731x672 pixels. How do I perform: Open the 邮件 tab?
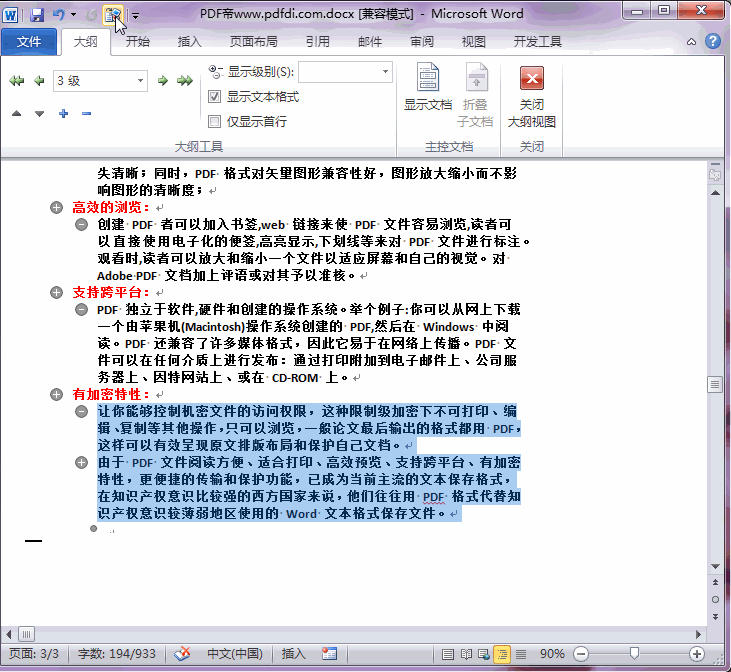370,42
